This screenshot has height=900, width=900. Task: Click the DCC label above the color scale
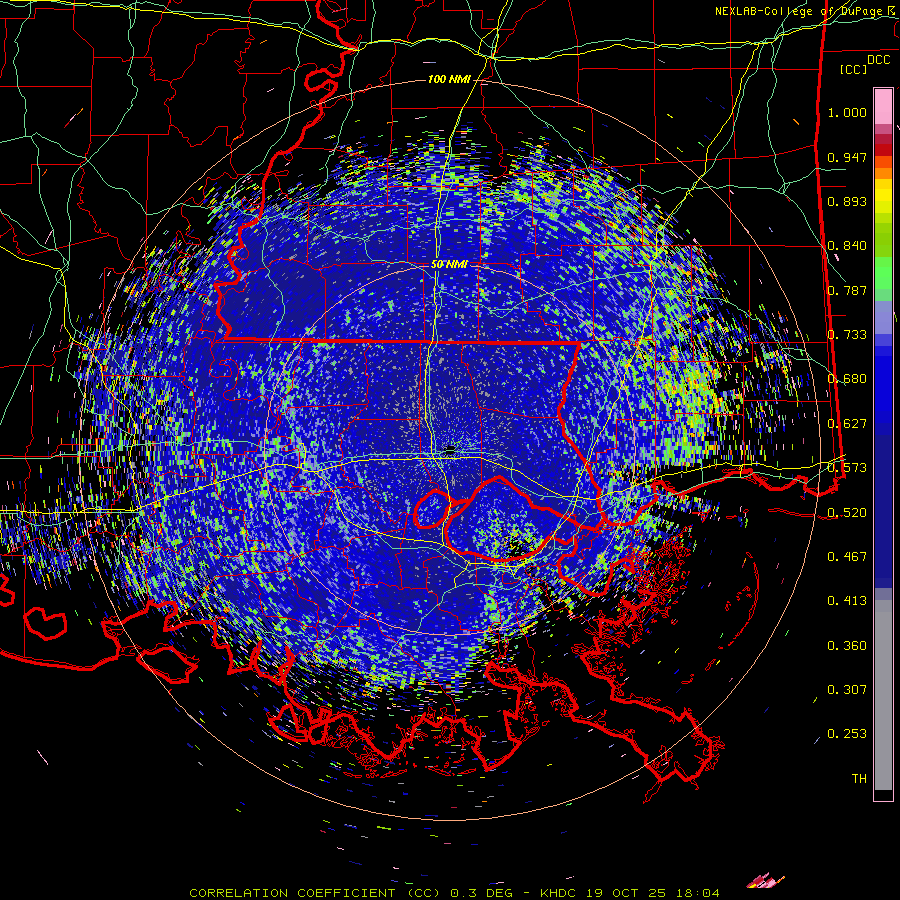(878, 60)
